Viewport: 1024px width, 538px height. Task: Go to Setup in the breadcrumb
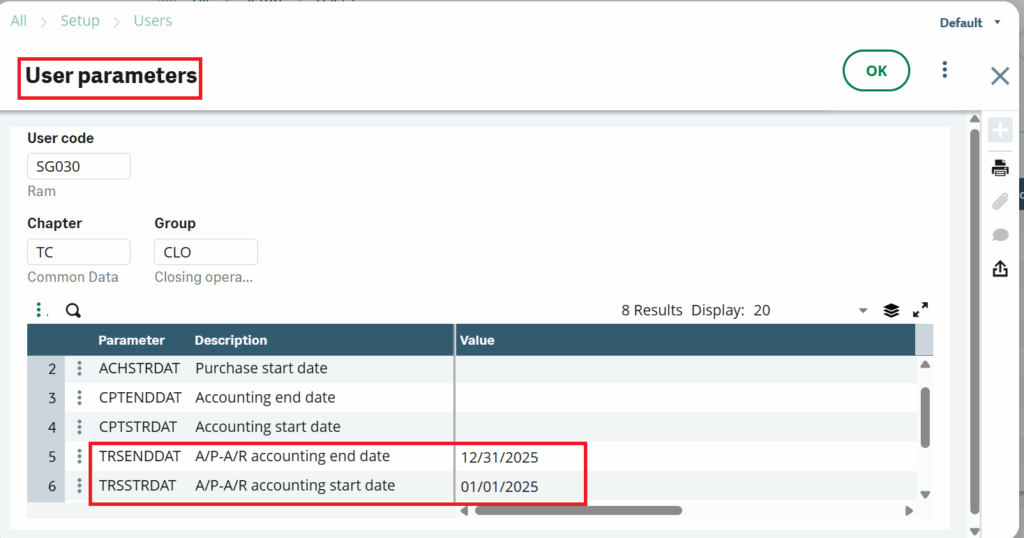80,20
